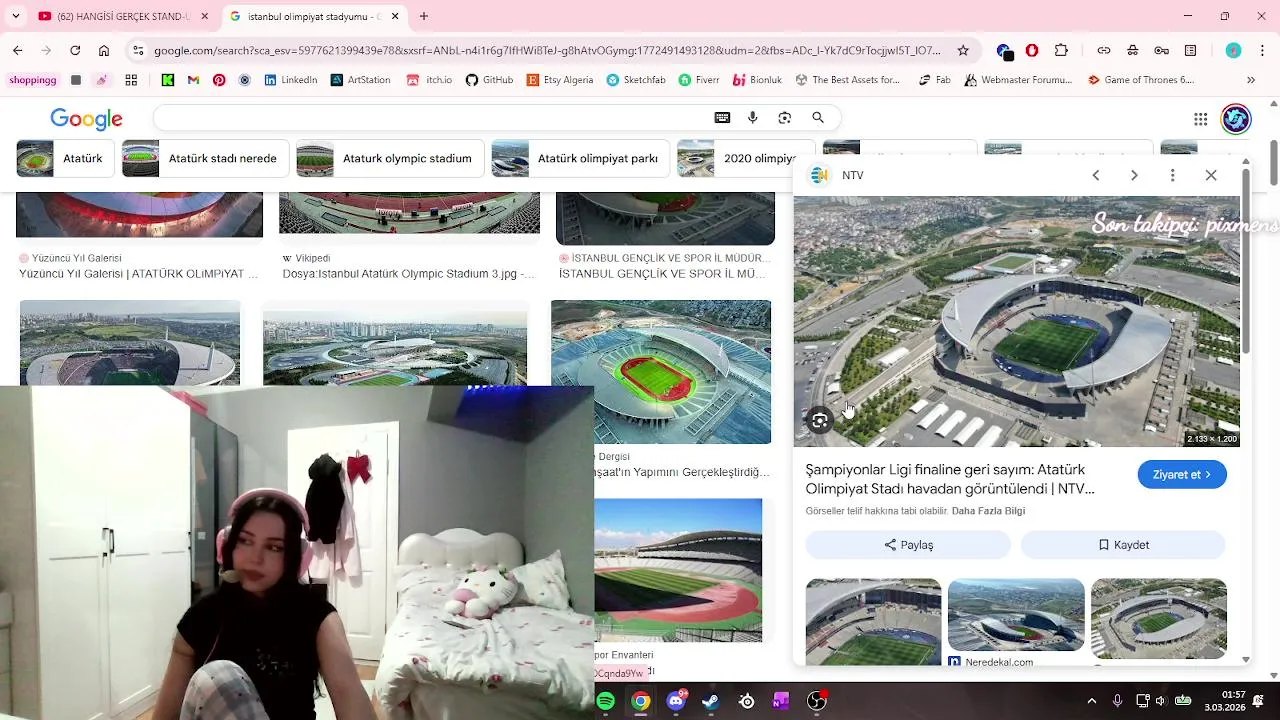
Task: Select the Atatürk olimpiyat parkı chip
Action: click(x=579, y=159)
